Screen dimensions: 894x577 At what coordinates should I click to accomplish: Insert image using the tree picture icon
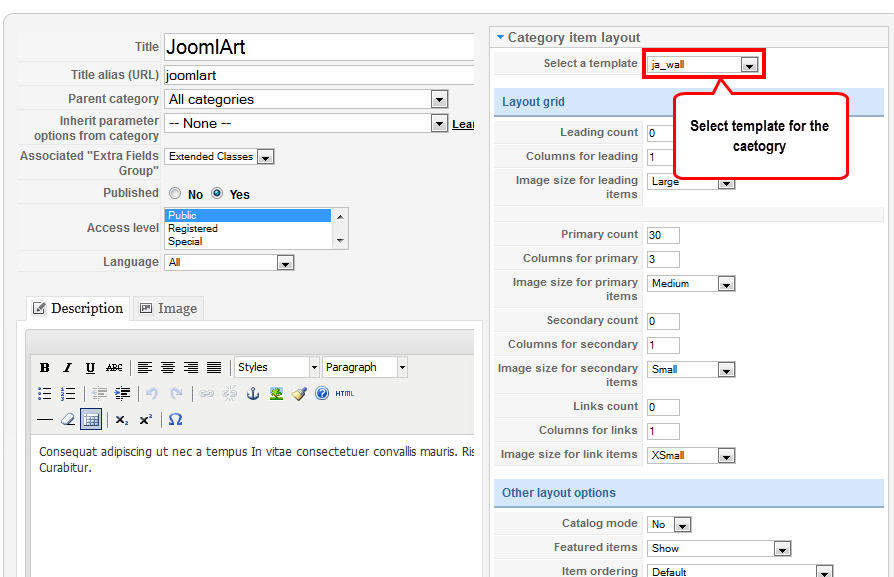[x=276, y=393]
